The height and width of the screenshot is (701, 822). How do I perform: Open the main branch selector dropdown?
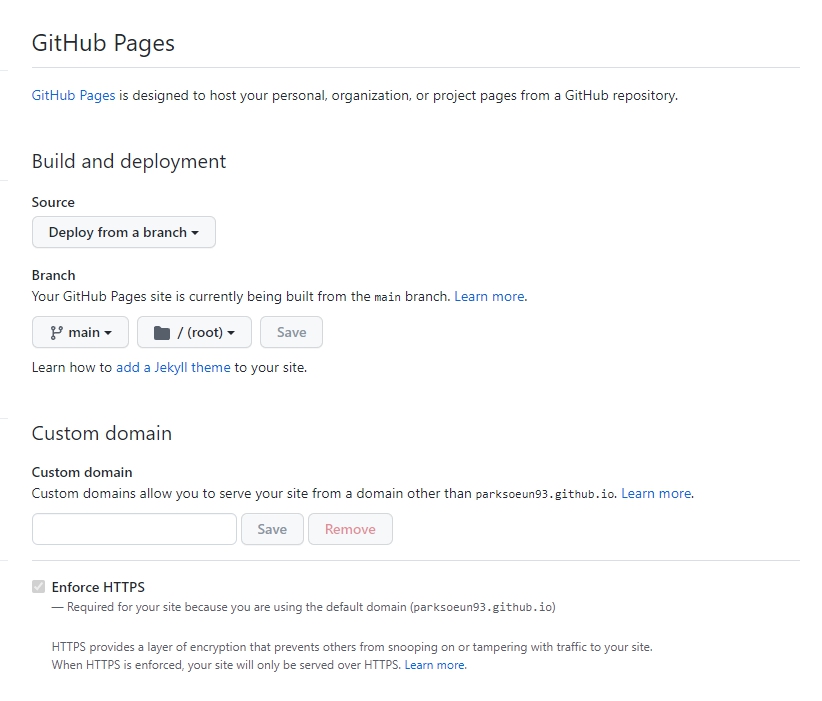click(x=80, y=332)
